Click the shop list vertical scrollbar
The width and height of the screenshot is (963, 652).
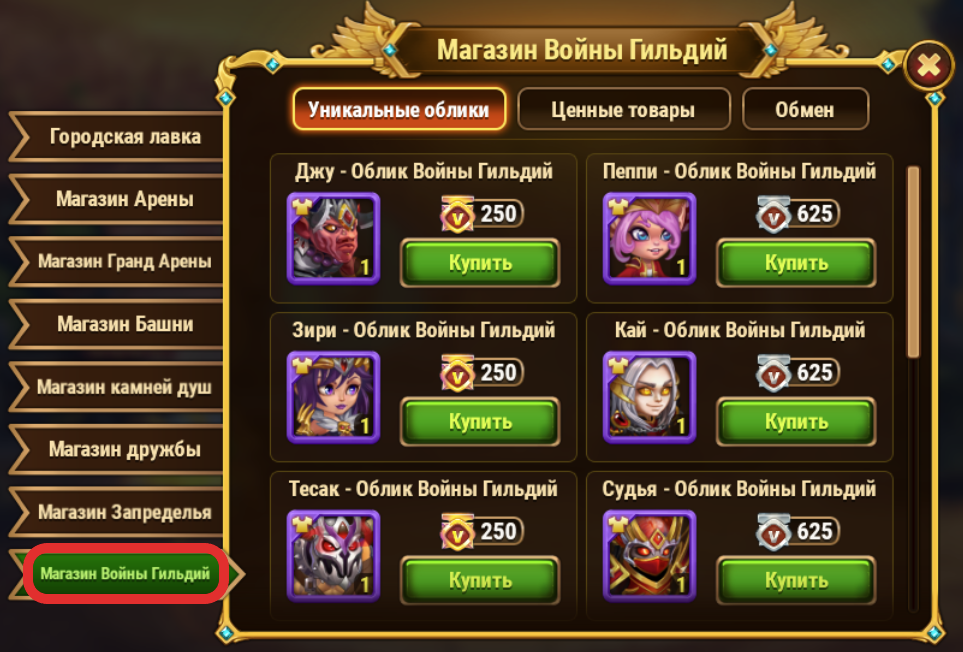point(913,262)
